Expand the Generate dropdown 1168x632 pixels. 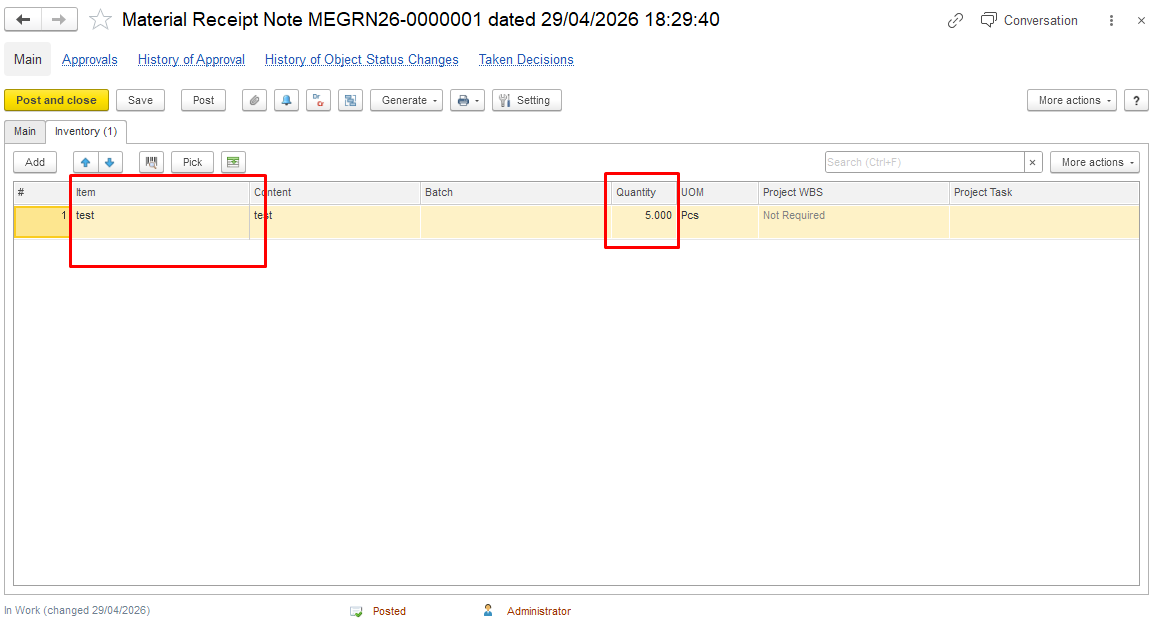pyautogui.click(x=407, y=100)
